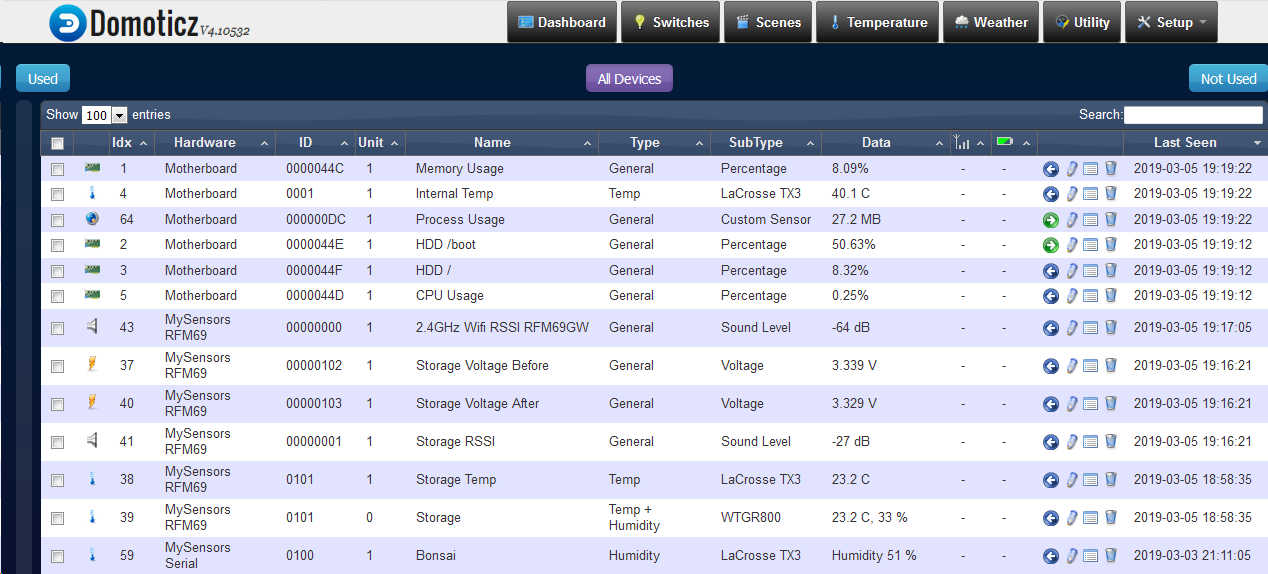Delete Storage RSSI with its trash icon
The image size is (1268, 574).
pyautogui.click(x=1110, y=441)
